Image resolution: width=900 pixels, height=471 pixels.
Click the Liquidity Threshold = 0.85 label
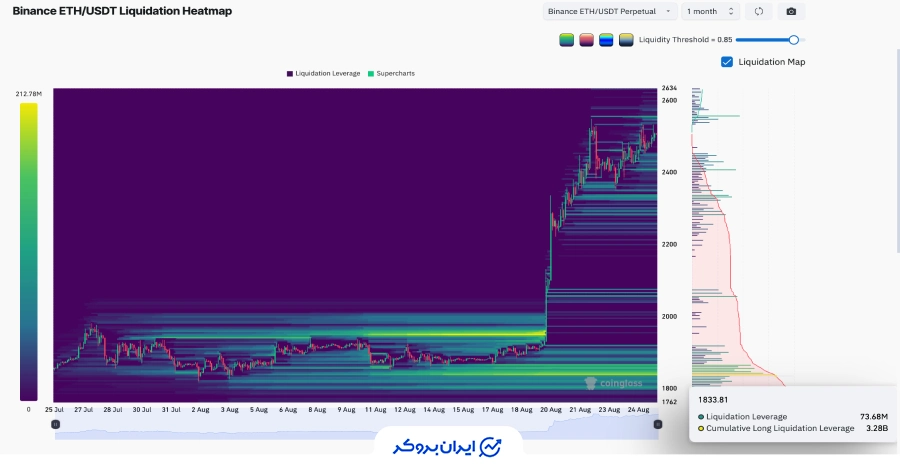(685, 40)
